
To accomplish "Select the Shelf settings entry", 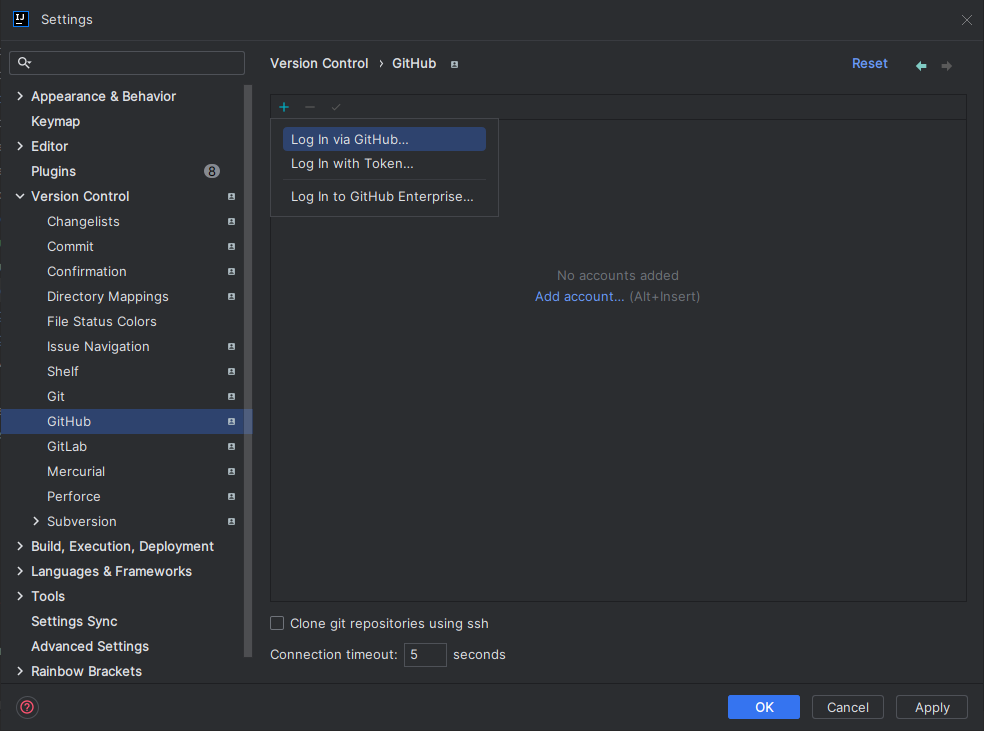I will coord(63,371).
